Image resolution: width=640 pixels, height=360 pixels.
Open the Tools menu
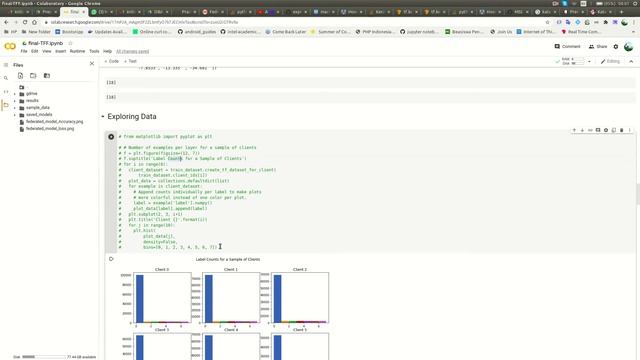(x=94, y=51)
